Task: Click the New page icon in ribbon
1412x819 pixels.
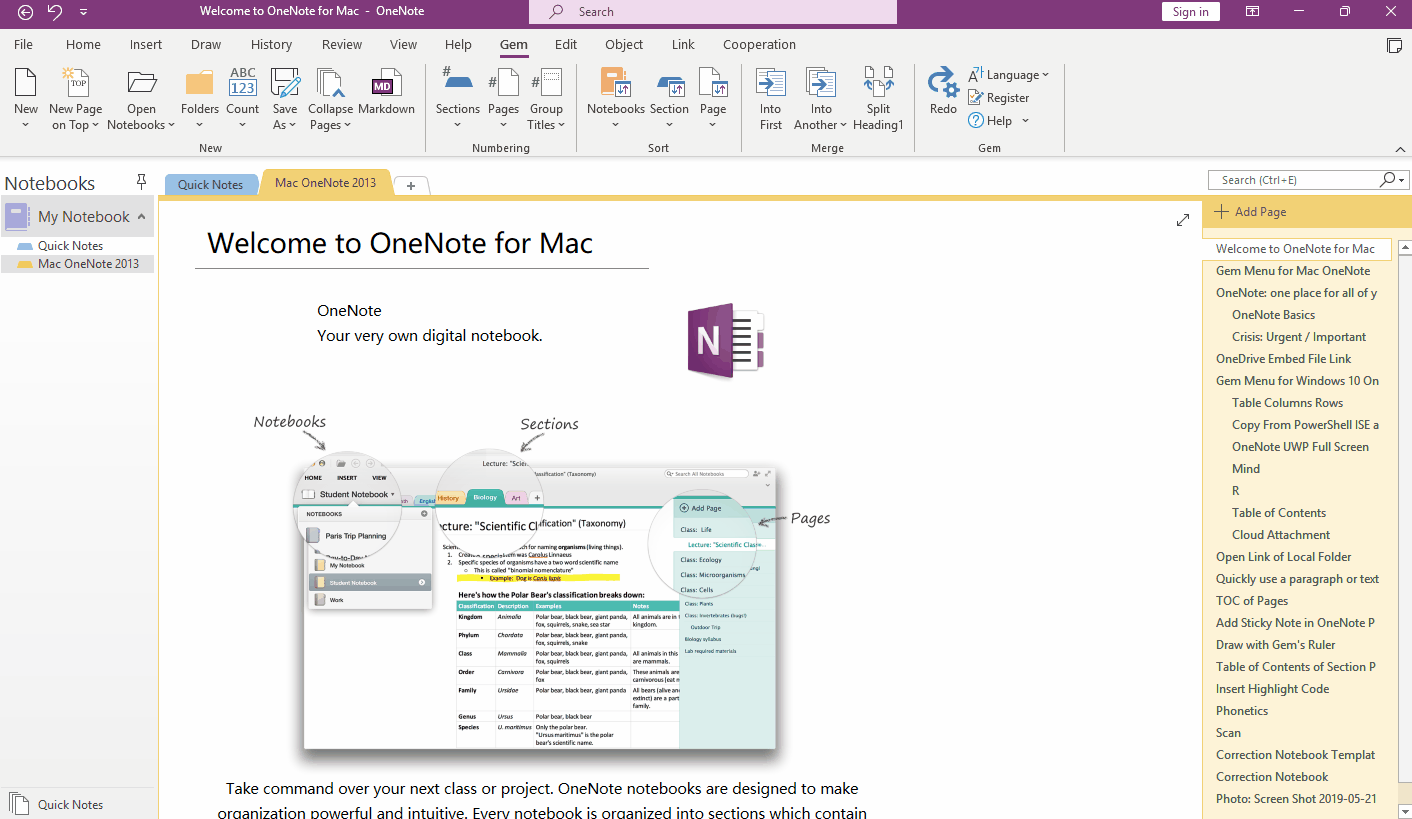Action: [26, 83]
